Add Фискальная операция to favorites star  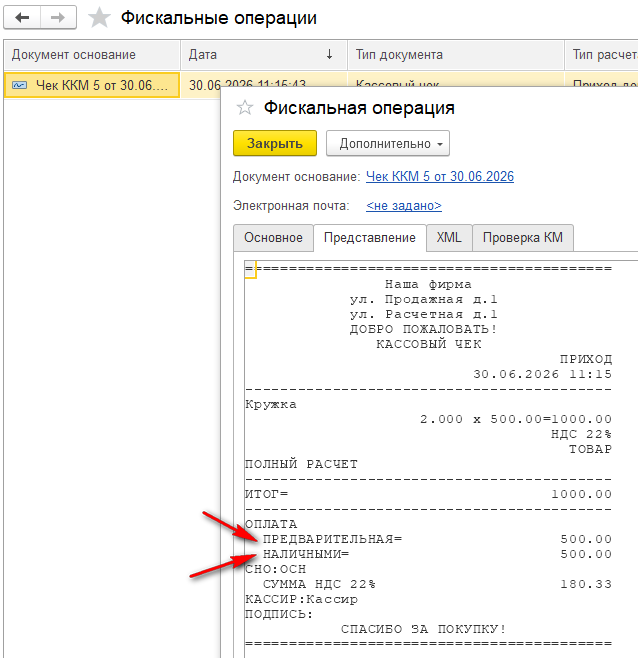pos(245,108)
